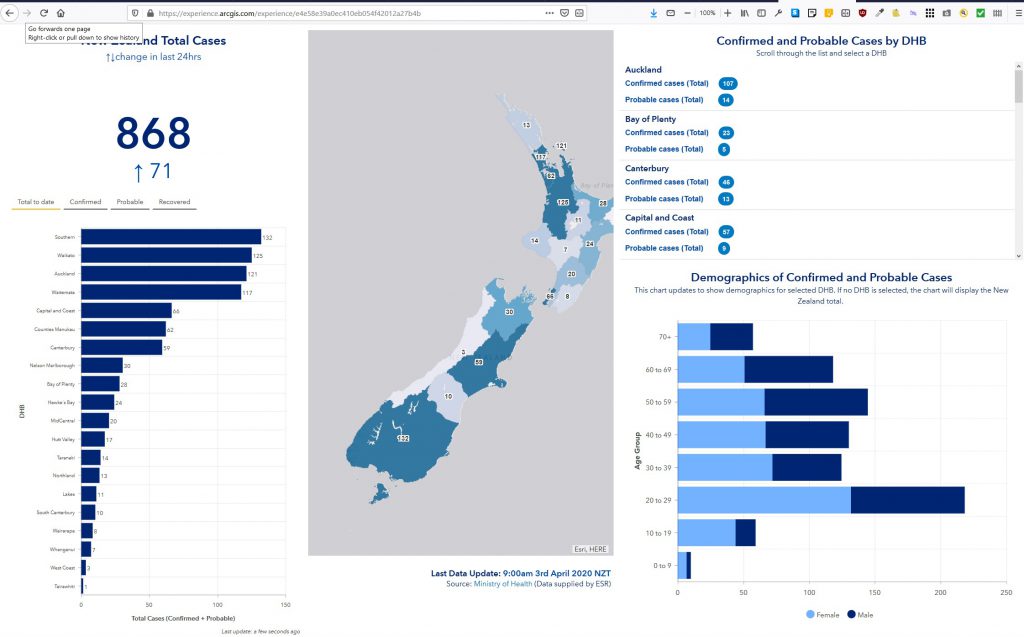Switch to the Probable tab
This screenshot has height=637, width=1024.
click(x=129, y=202)
